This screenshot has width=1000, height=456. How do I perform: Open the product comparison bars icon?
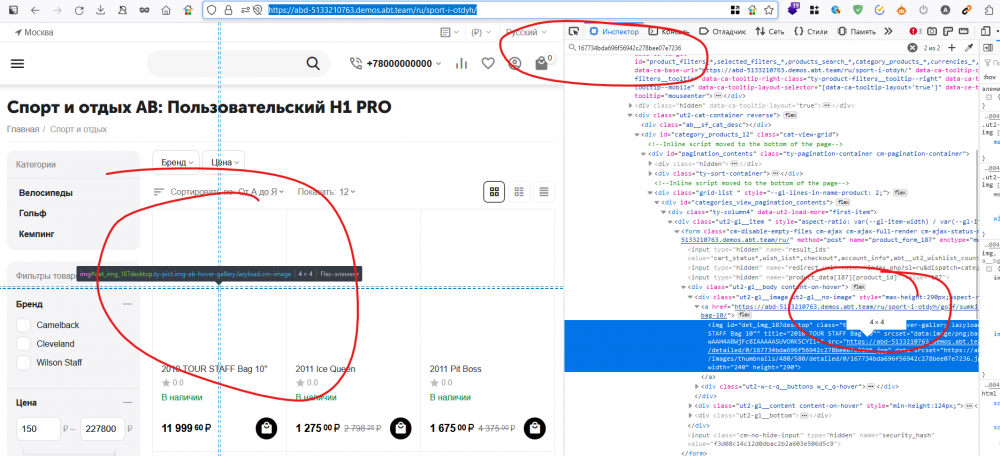coord(461,64)
